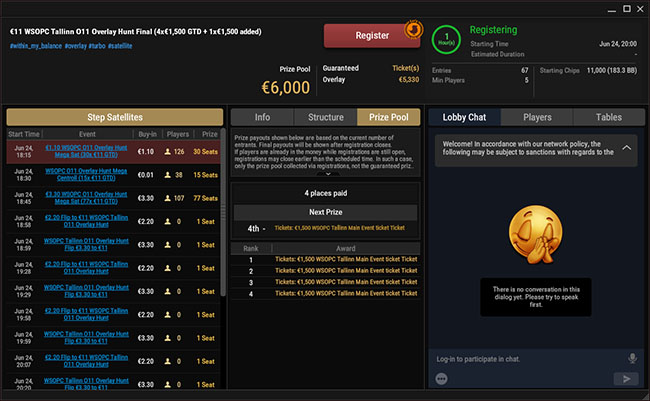Click the player icon beside 38 players

tap(167, 175)
